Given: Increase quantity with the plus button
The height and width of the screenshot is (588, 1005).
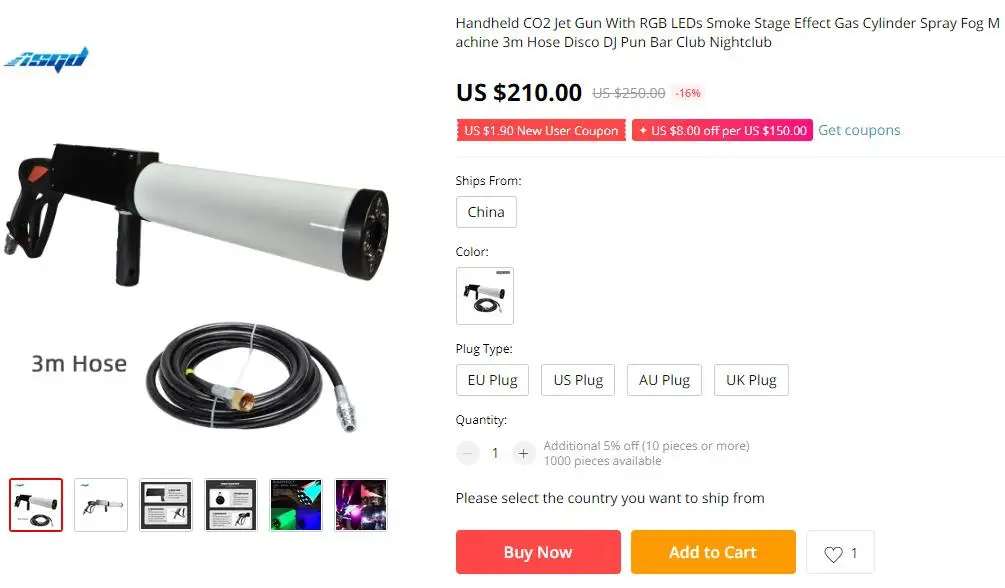Looking at the screenshot, I should [x=523, y=453].
